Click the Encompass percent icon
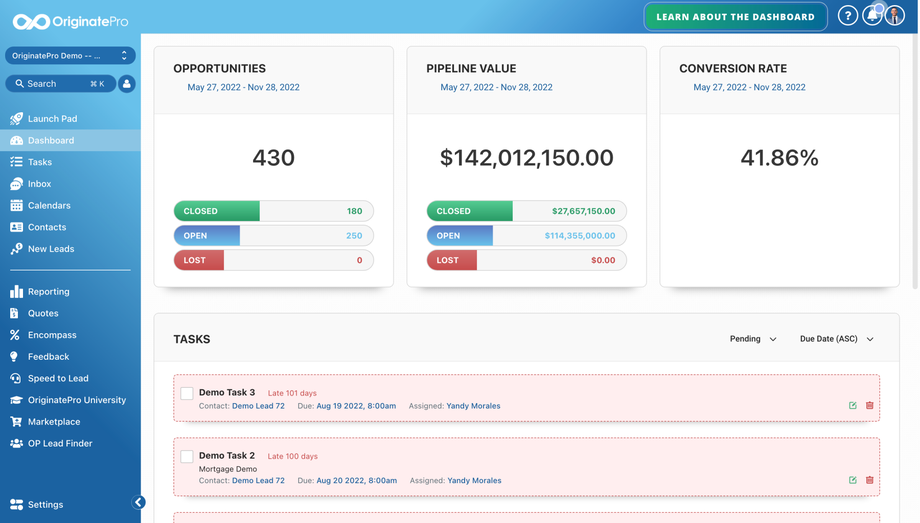The image size is (920, 523). coord(15,335)
